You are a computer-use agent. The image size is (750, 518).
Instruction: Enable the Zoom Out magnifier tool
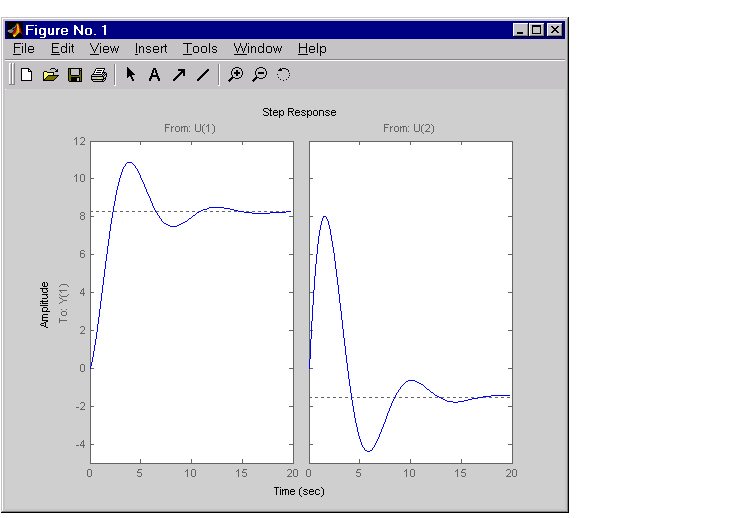[259, 74]
